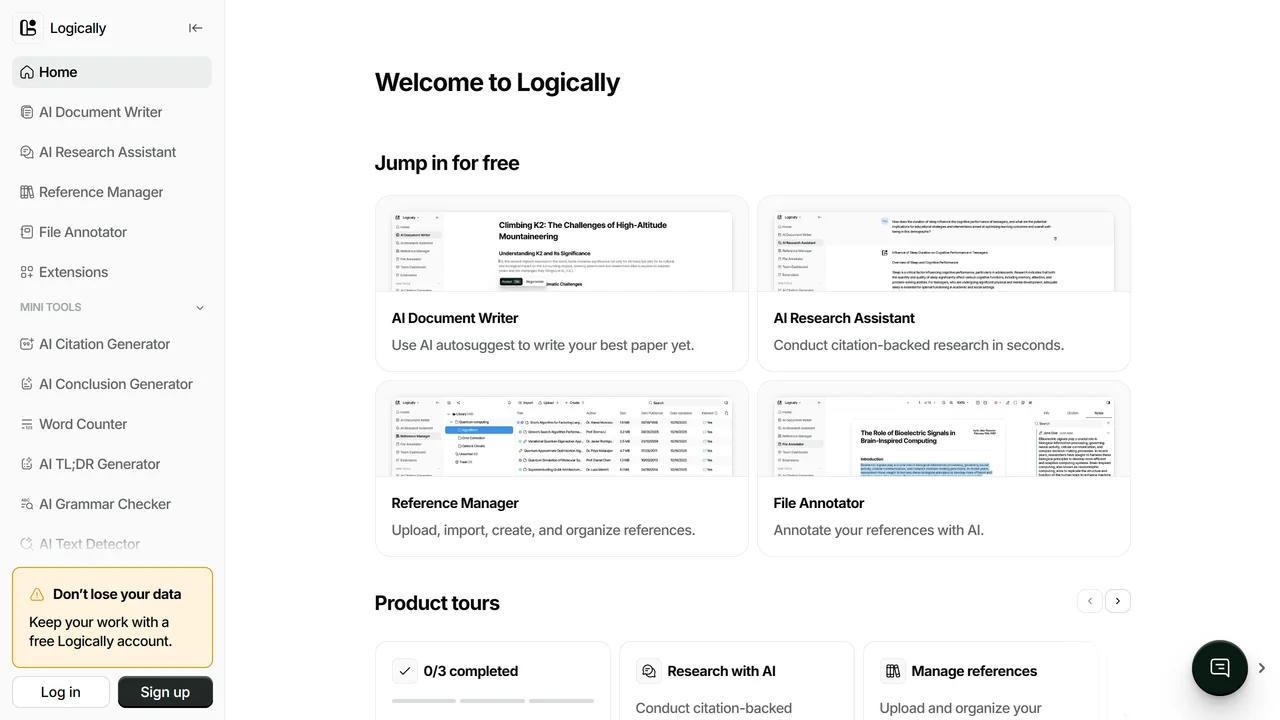Click the Logically logo icon

(28, 28)
